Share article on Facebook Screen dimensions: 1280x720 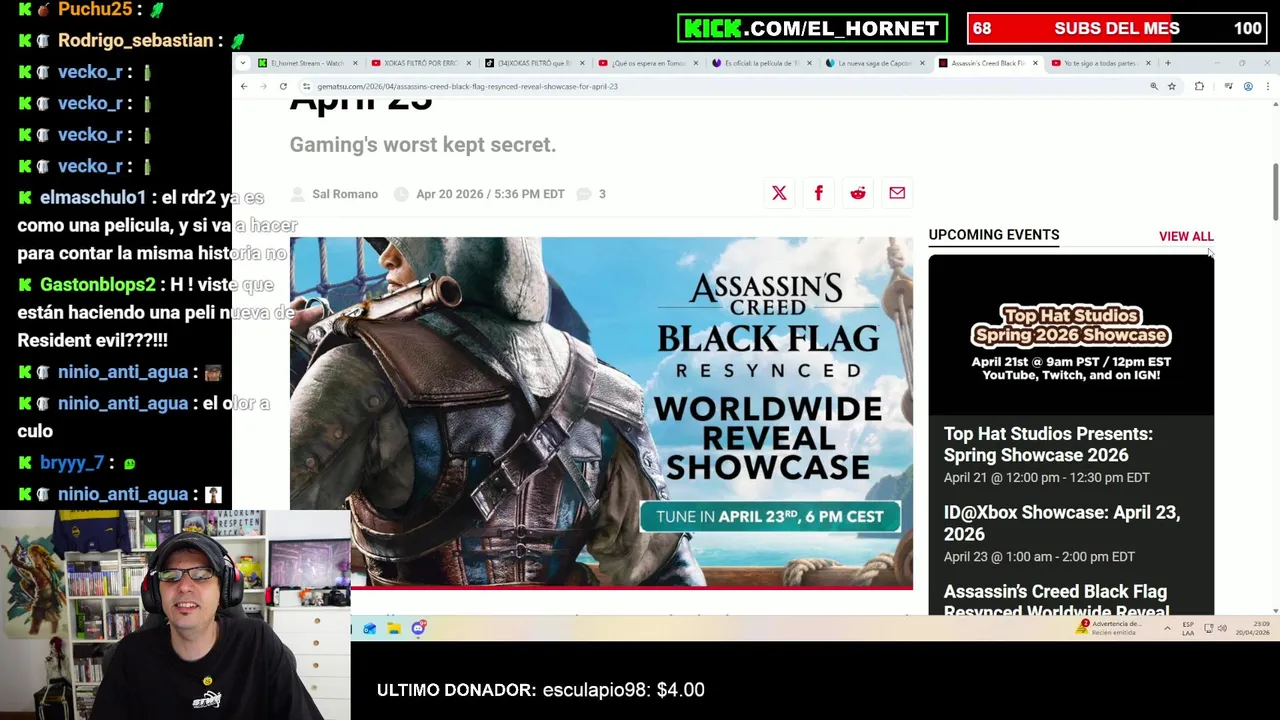pos(818,193)
